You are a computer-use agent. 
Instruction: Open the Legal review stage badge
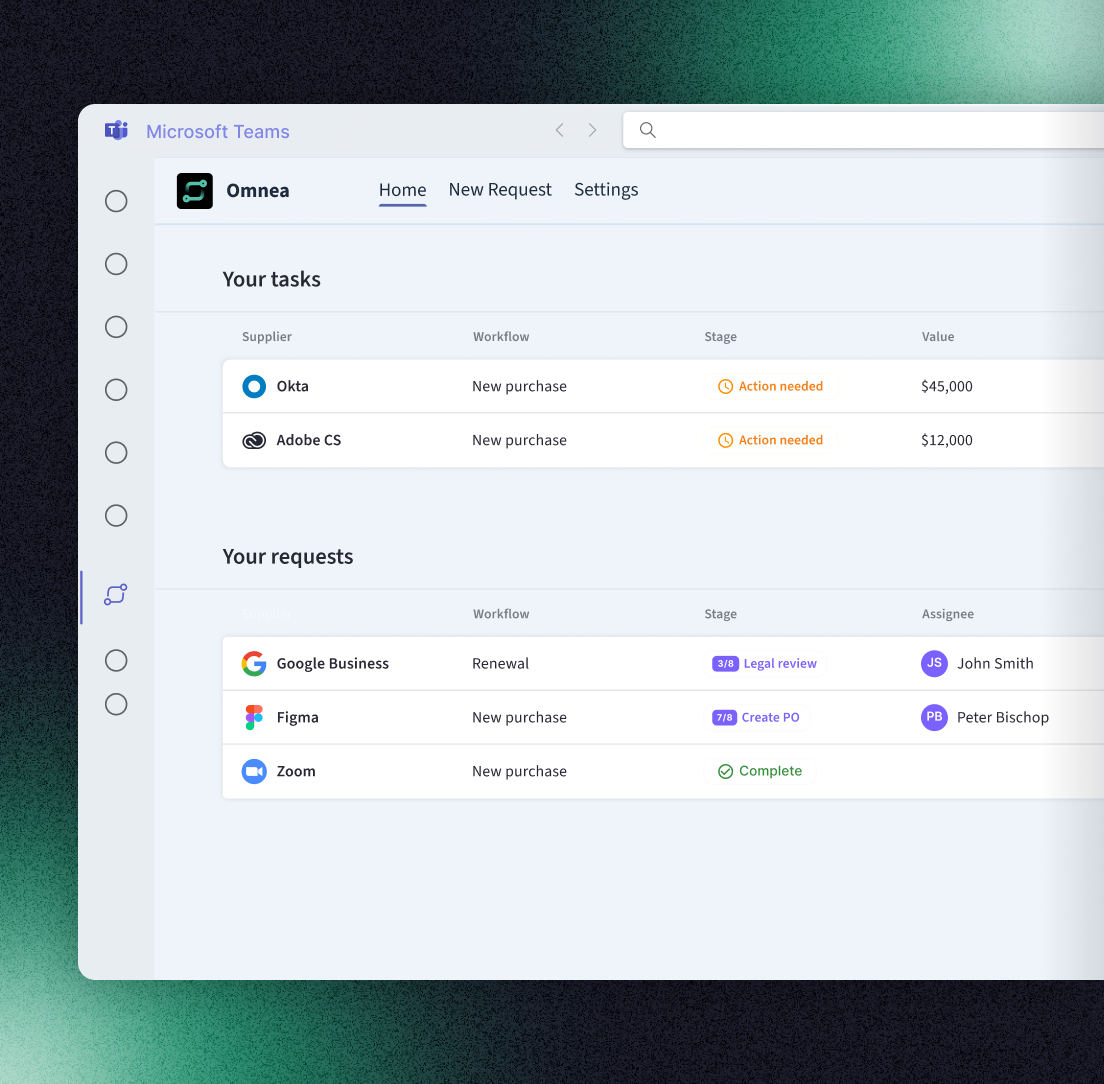(x=765, y=664)
